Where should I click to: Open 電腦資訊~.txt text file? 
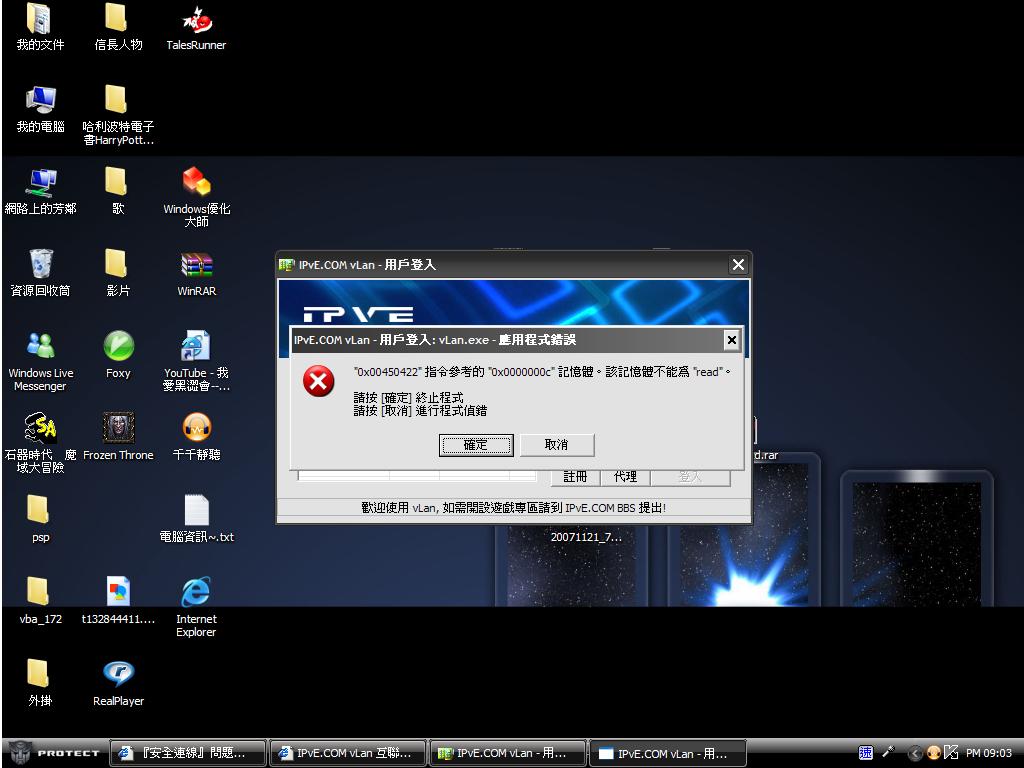click(x=196, y=519)
